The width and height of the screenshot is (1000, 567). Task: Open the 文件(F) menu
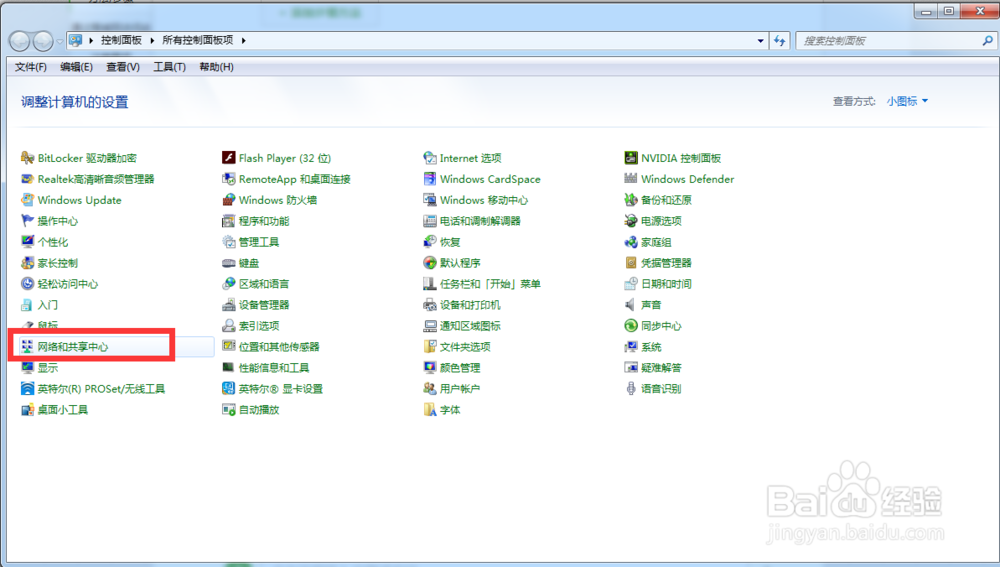tap(31, 67)
